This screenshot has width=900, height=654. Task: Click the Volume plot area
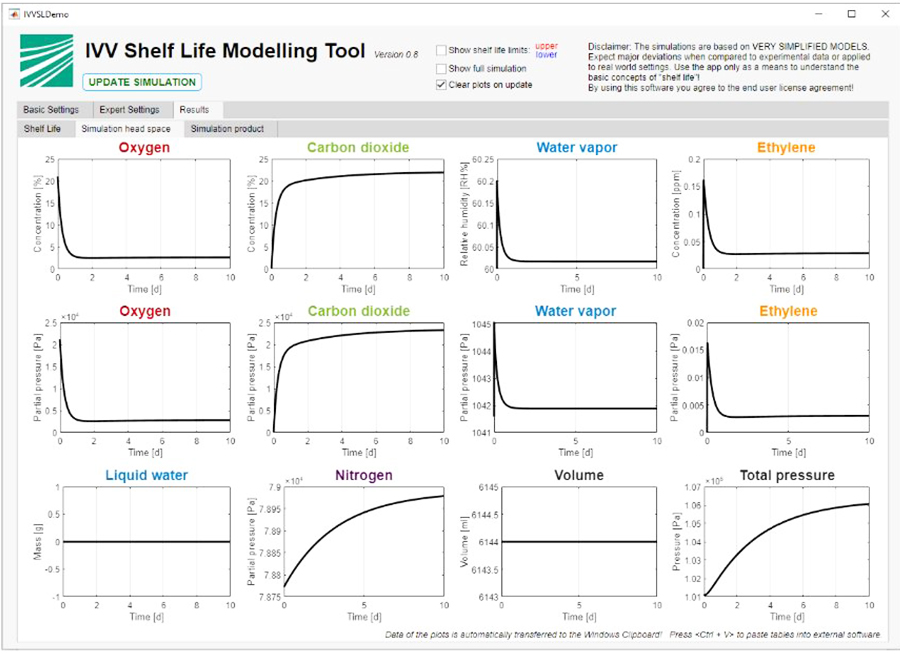pos(579,542)
